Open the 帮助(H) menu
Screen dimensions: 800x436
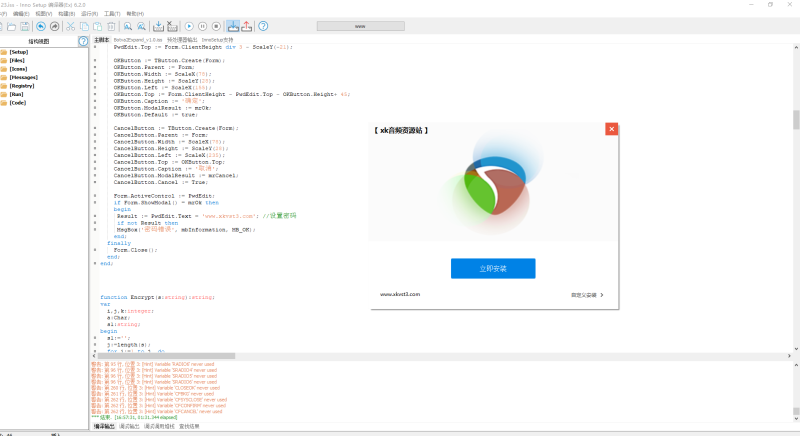coord(135,14)
